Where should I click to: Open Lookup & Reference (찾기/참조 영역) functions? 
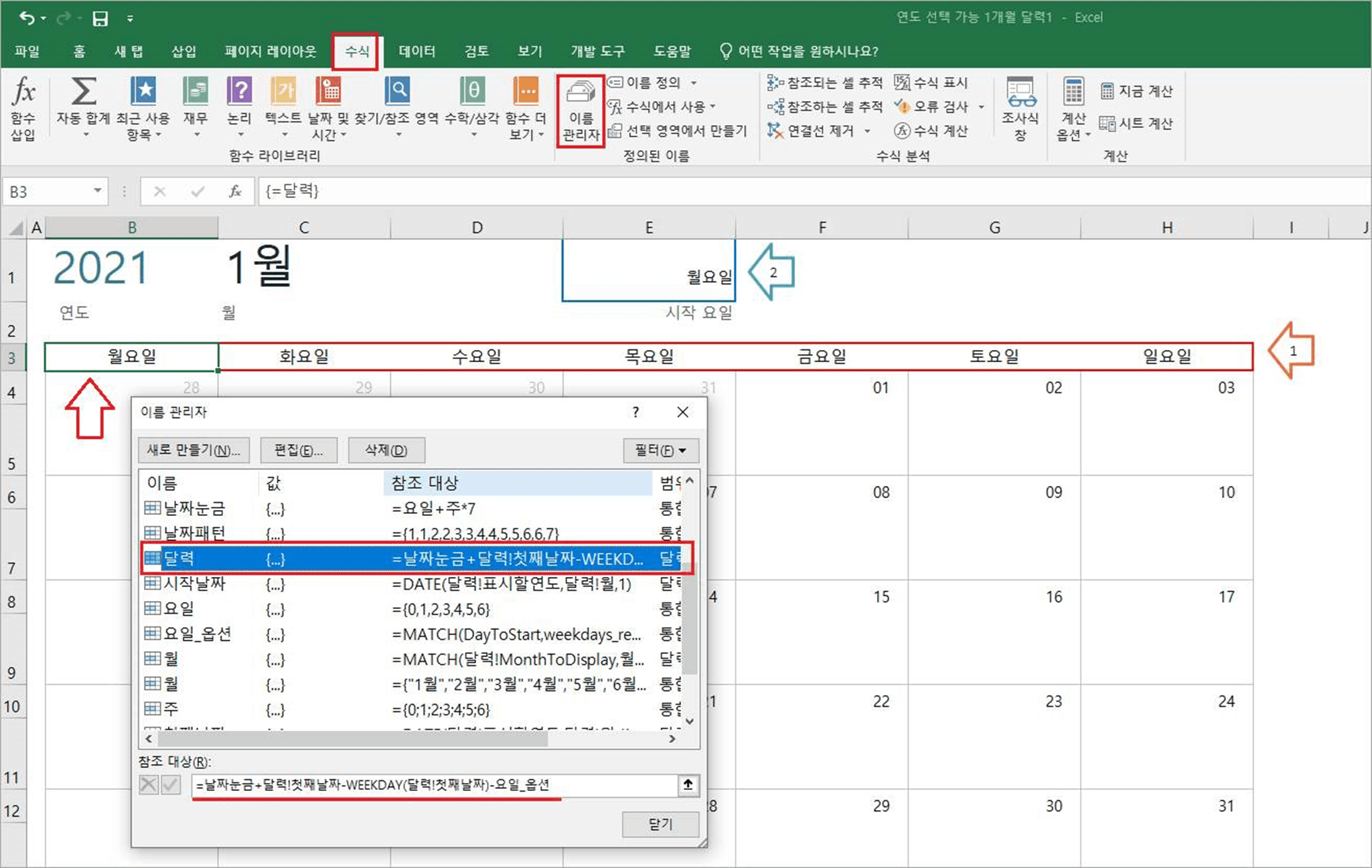tap(397, 107)
